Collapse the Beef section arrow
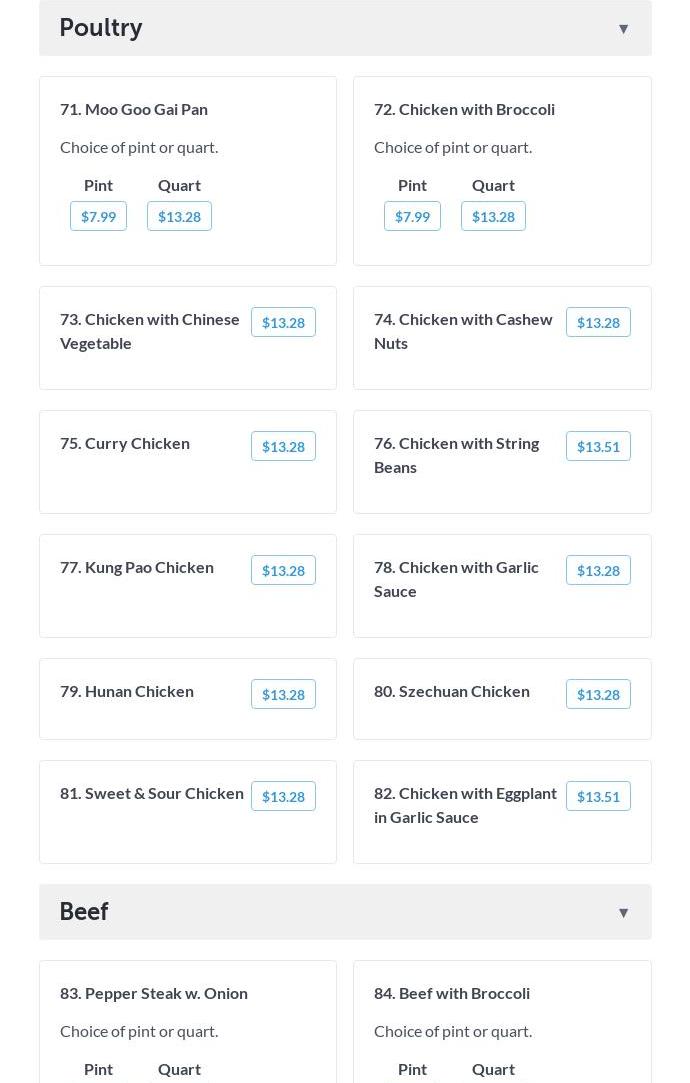Image resolution: width=690 pixels, height=1083 pixels. click(623, 912)
